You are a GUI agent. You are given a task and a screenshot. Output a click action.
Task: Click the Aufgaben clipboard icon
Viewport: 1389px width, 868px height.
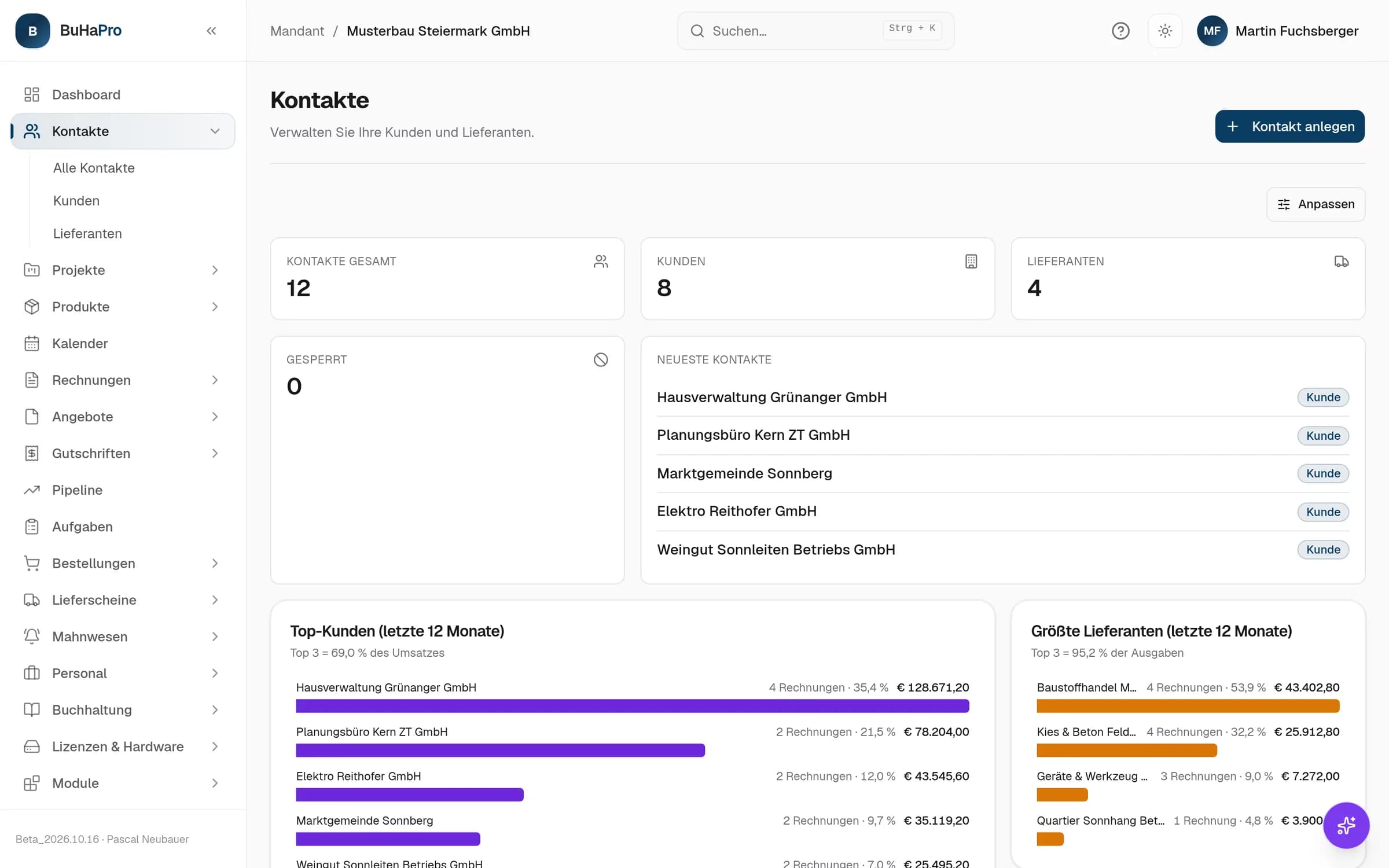[32, 527]
